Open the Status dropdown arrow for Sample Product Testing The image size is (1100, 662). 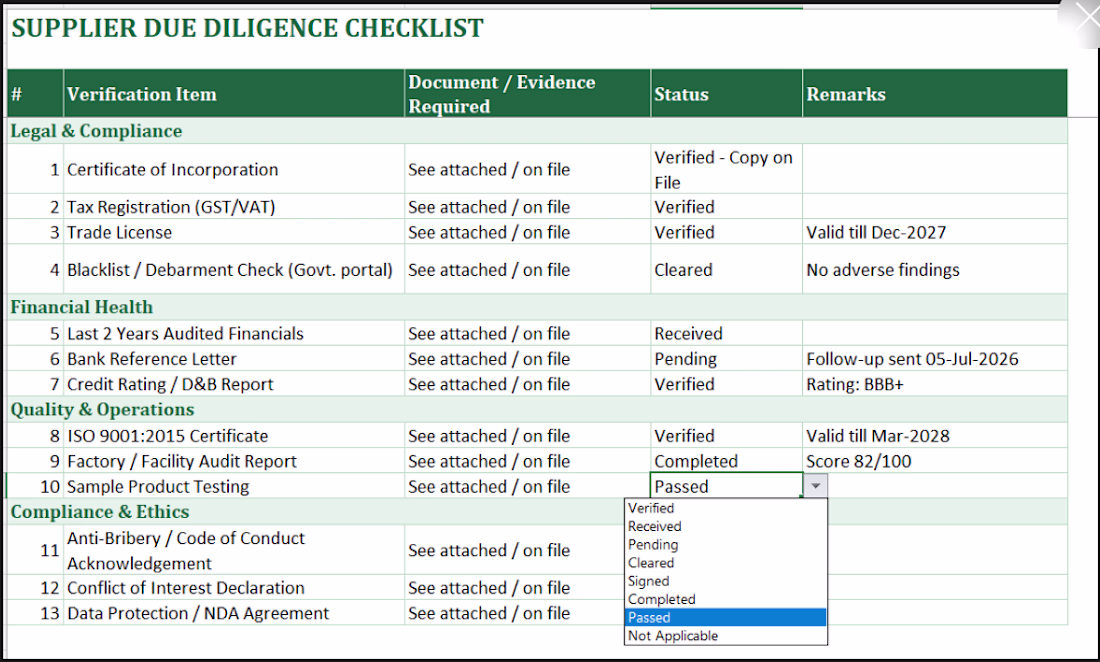pos(815,486)
